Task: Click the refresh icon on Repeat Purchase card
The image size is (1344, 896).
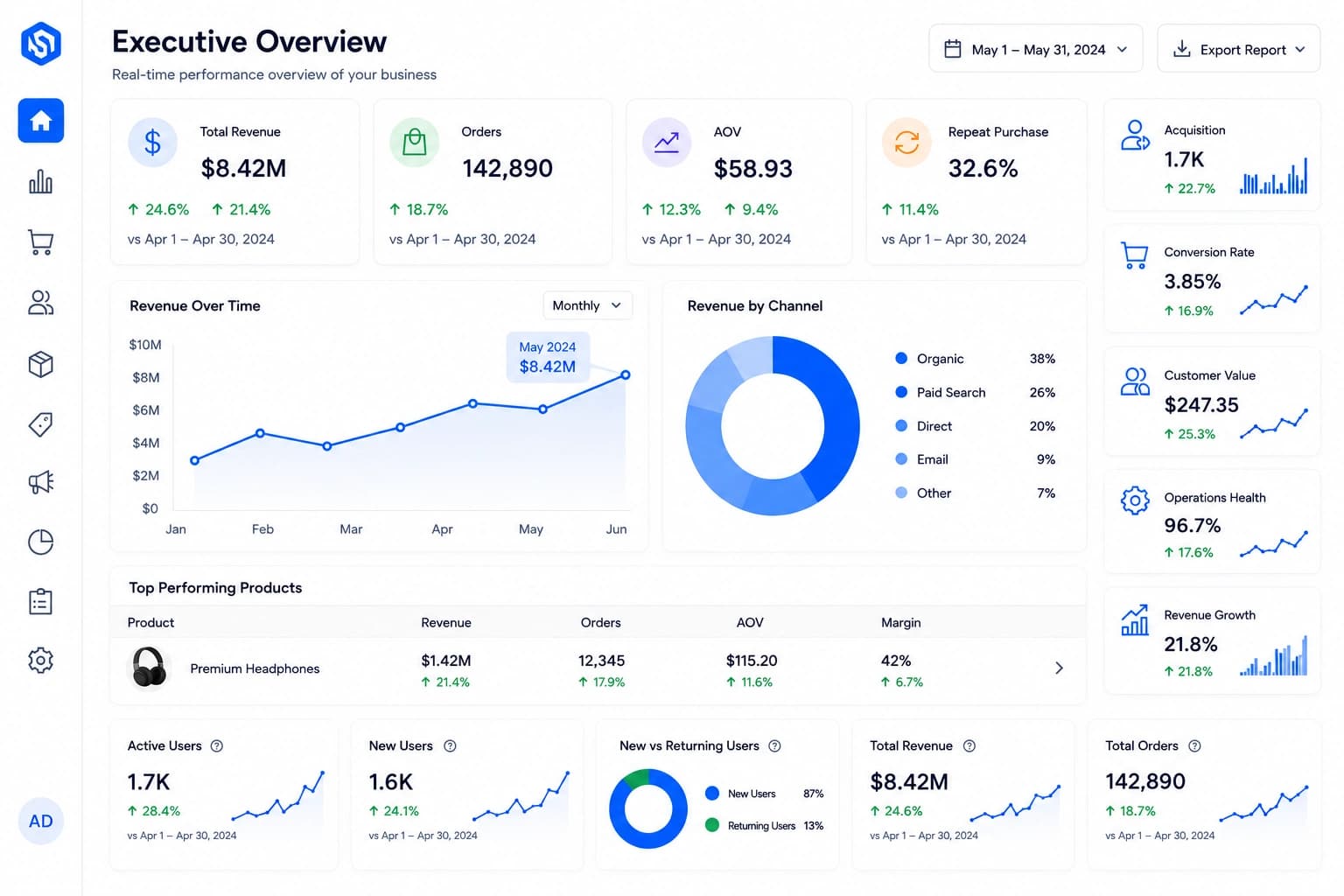Action: (906, 142)
